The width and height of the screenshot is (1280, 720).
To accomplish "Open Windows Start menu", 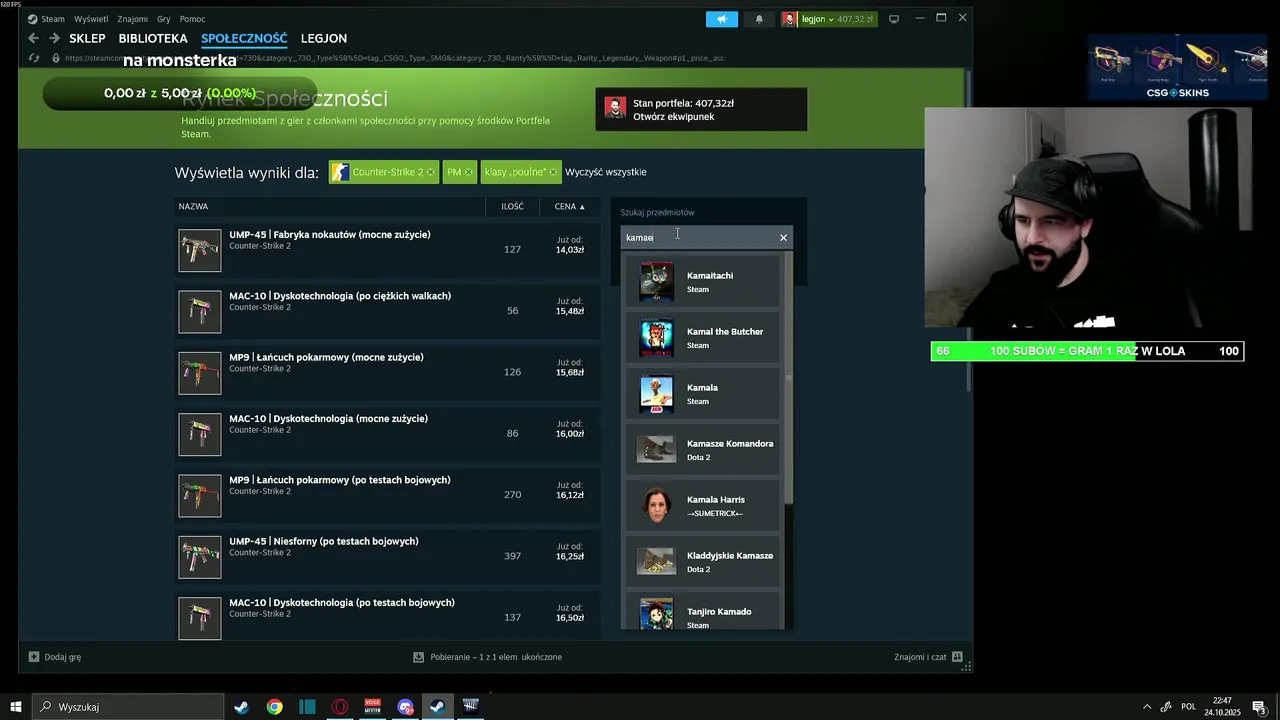I will tap(16, 707).
